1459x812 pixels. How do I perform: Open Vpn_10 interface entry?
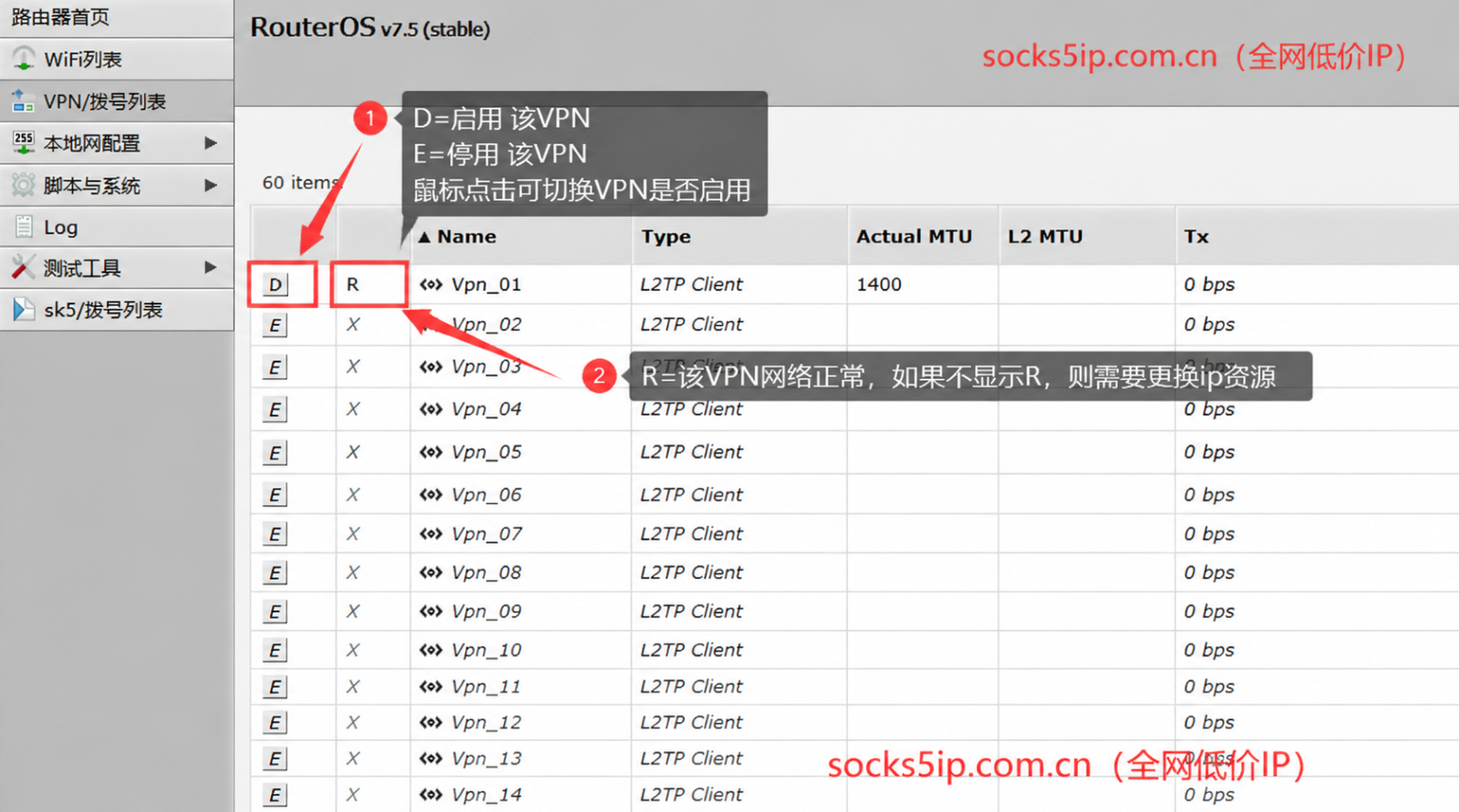pos(486,650)
